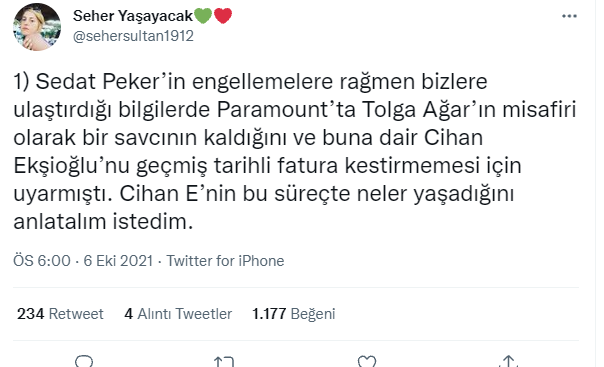Open the @sehersultan1912 handle
Screen dimensions: 604x367
[x=133, y=36]
